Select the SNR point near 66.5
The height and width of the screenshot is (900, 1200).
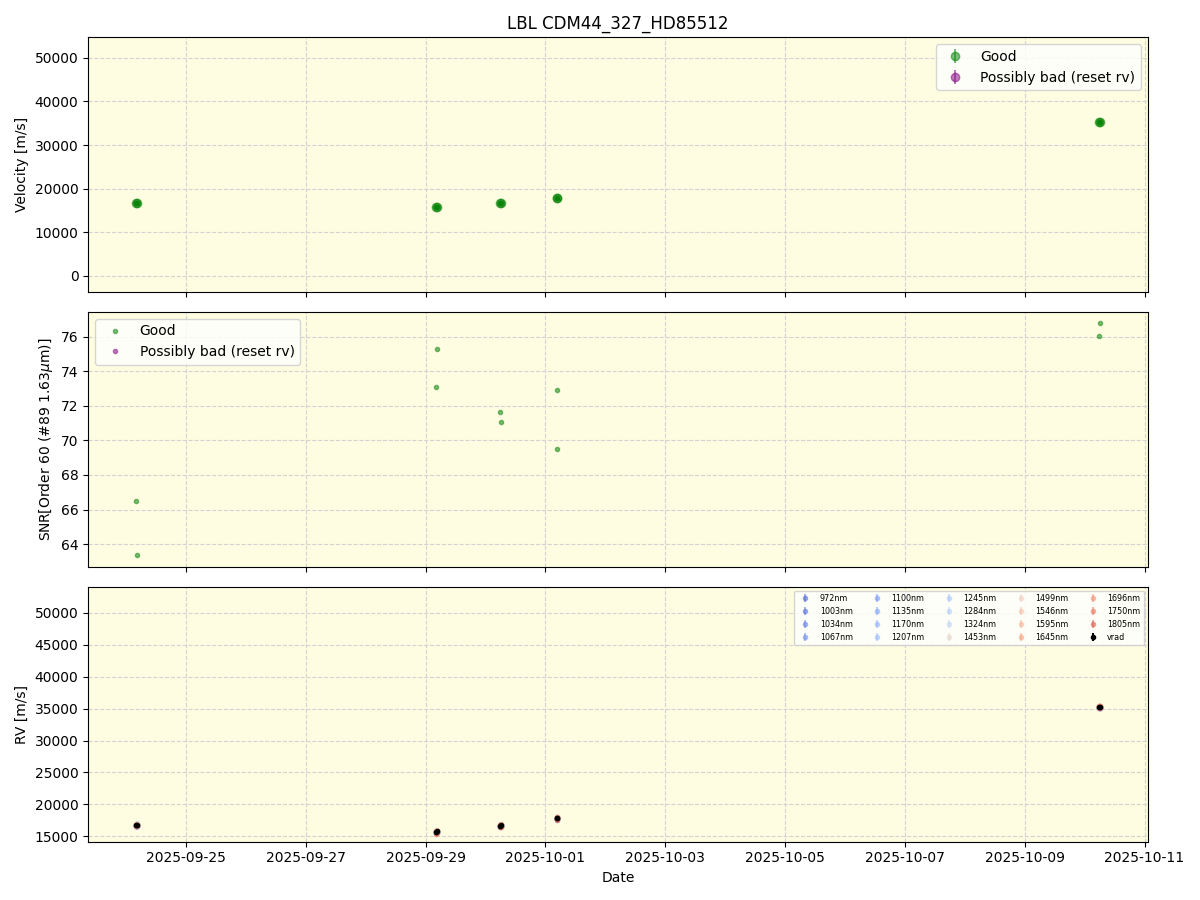click(136, 501)
